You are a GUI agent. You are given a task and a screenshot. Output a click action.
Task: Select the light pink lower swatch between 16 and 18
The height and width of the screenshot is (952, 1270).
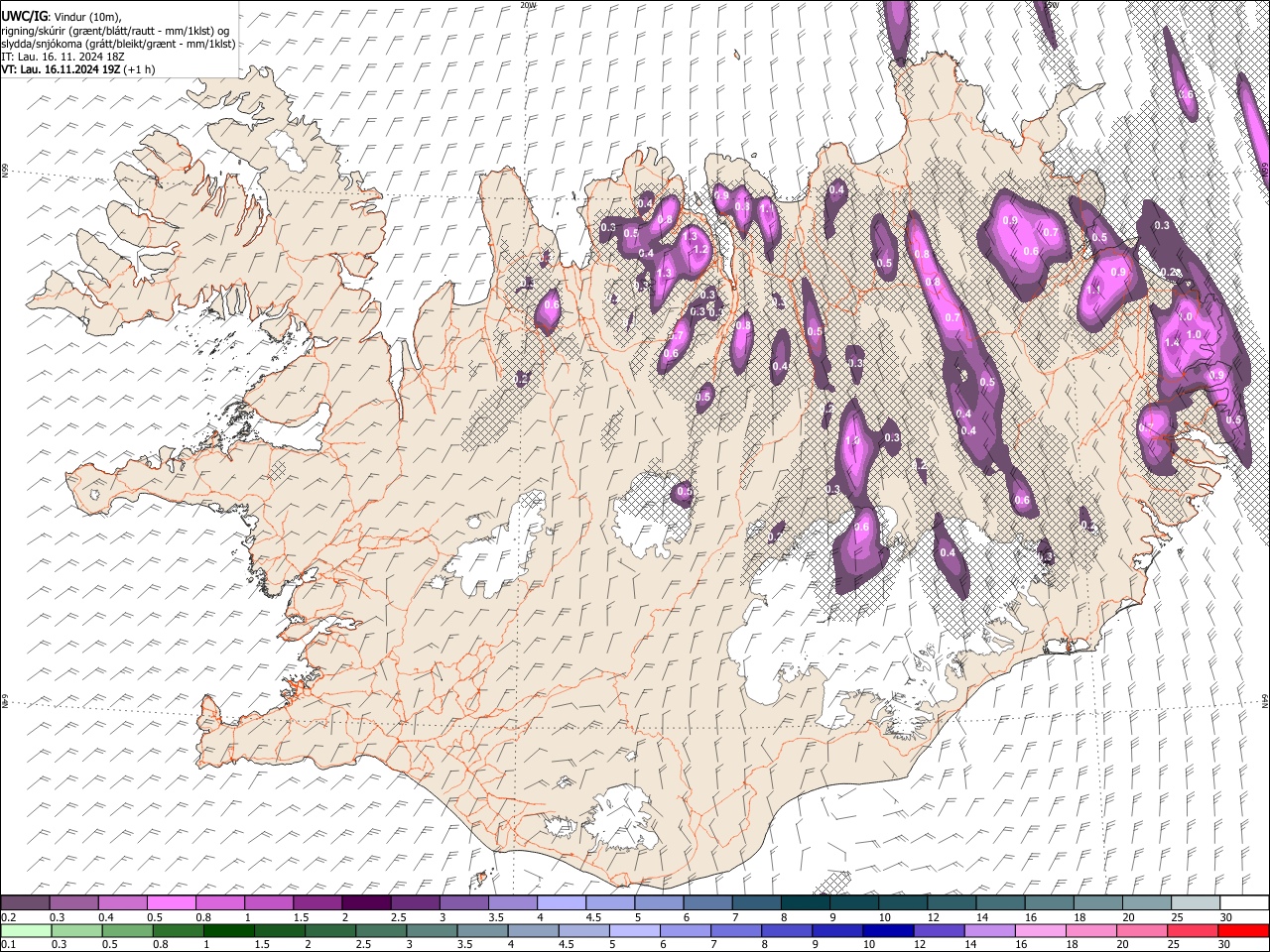[1040, 931]
